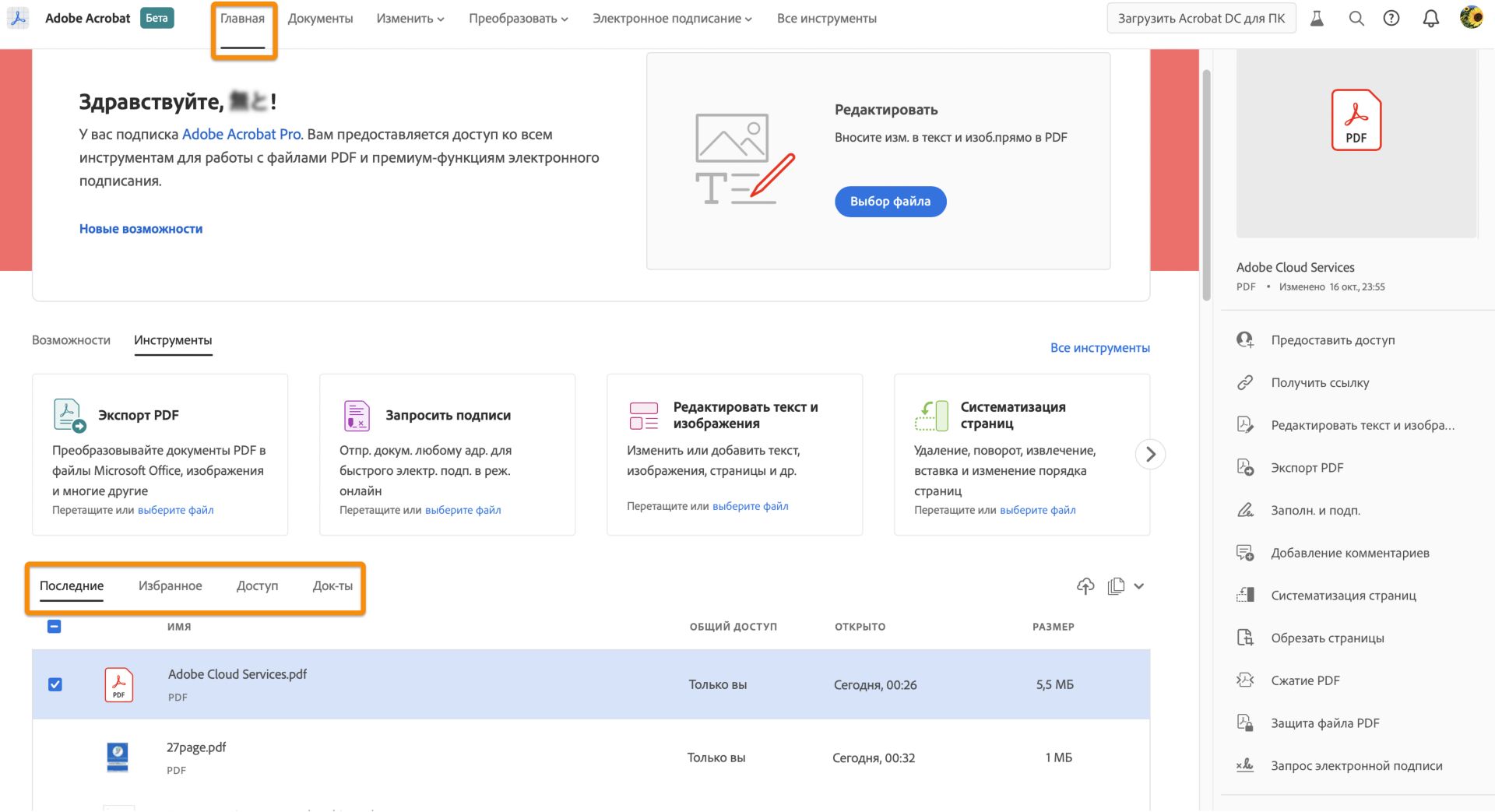
Task: Click выберите файл in Запросить подписи card
Action: pos(463,511)
